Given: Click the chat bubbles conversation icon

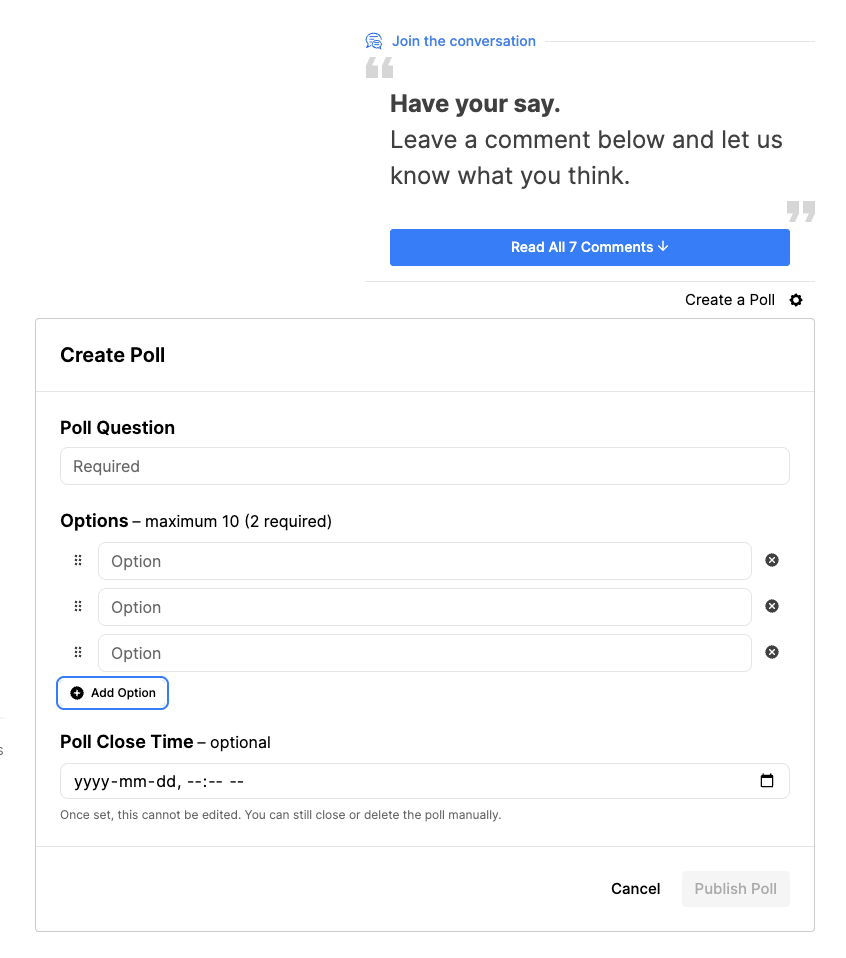Looking at the screenshot, I should (x=374, y=41).
